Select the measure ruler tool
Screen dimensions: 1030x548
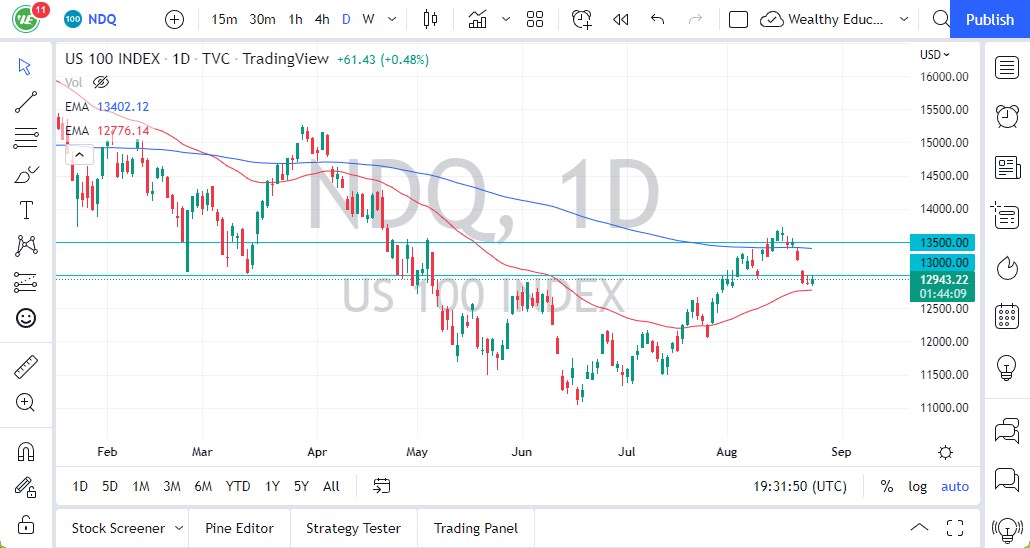(x=26, y=367)
